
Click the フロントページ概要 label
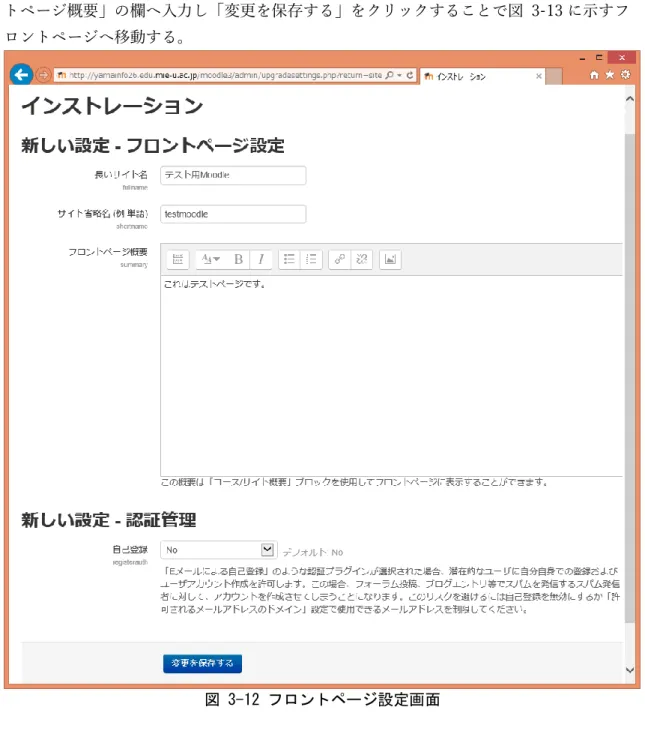coord(108,252)
